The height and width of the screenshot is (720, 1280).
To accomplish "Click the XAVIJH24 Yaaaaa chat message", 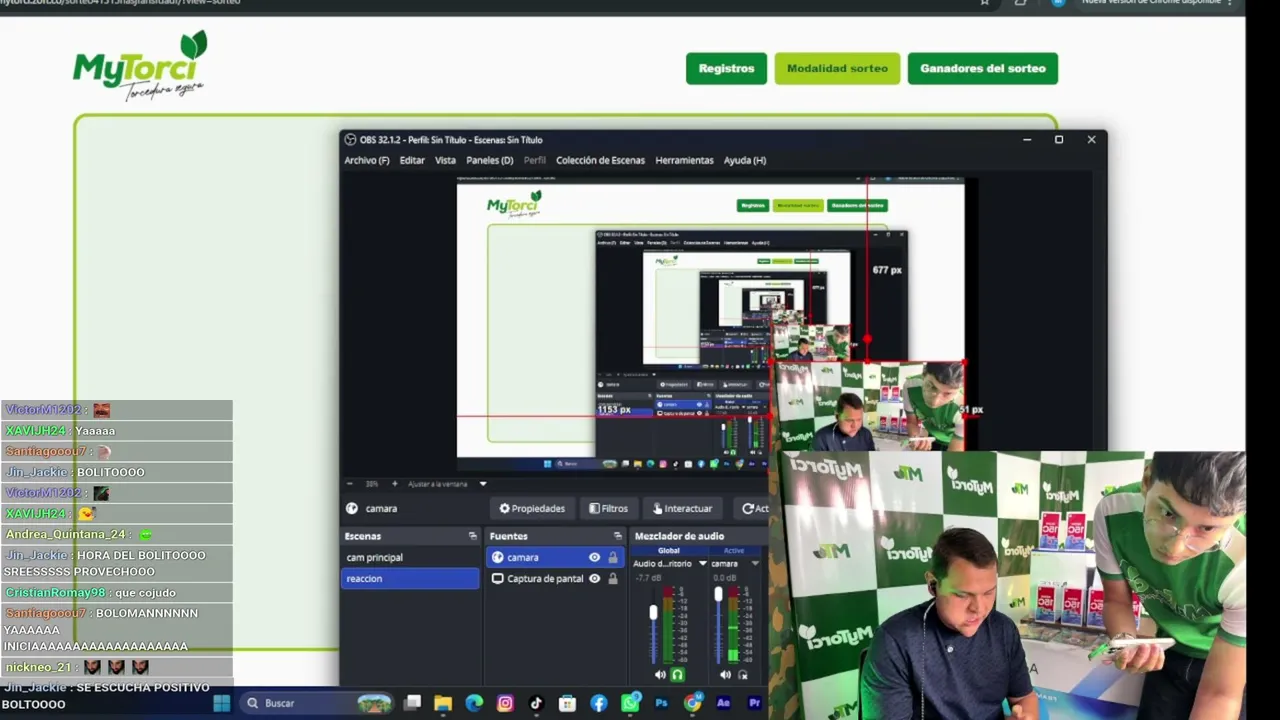I will click(117, 430).
